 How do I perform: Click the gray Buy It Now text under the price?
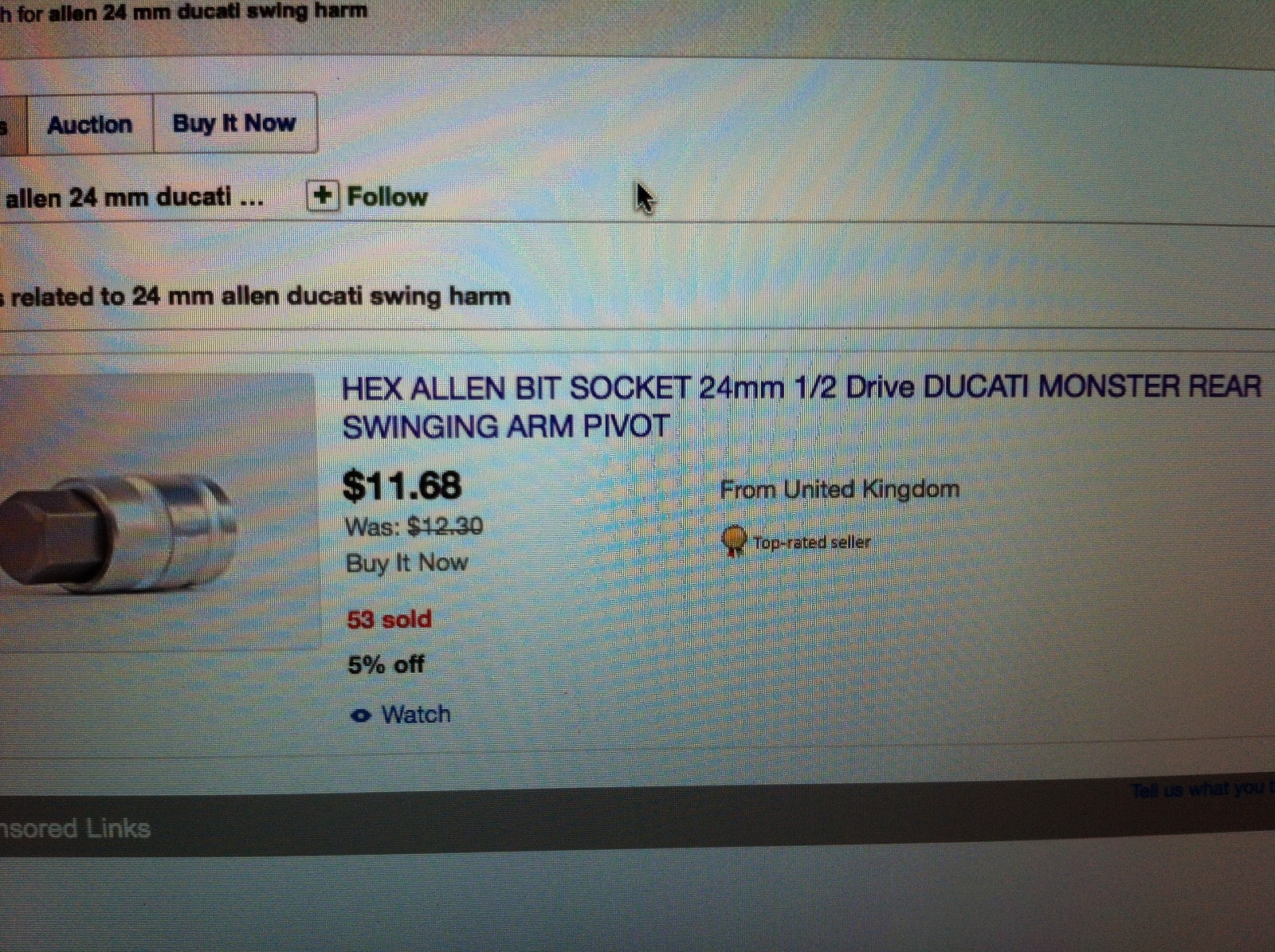(406, 563)
